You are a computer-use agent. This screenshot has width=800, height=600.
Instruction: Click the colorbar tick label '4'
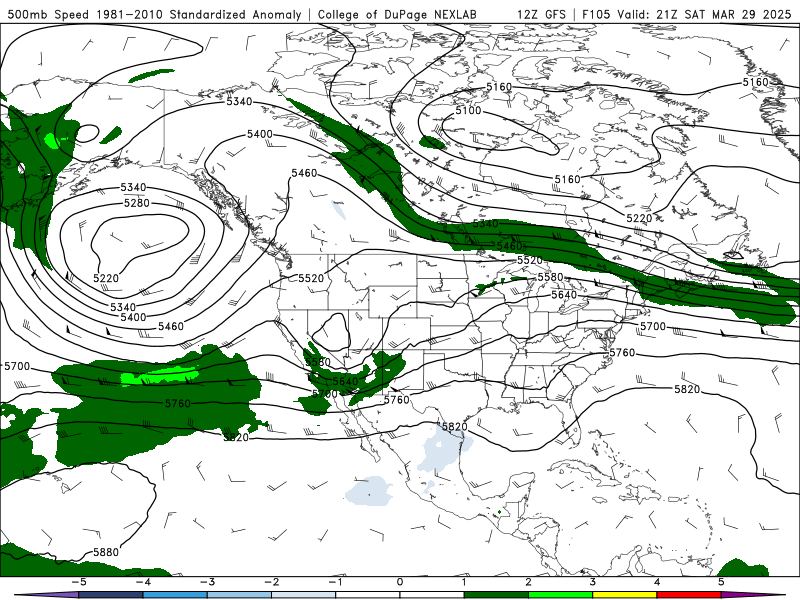click(x=657, y=582)
